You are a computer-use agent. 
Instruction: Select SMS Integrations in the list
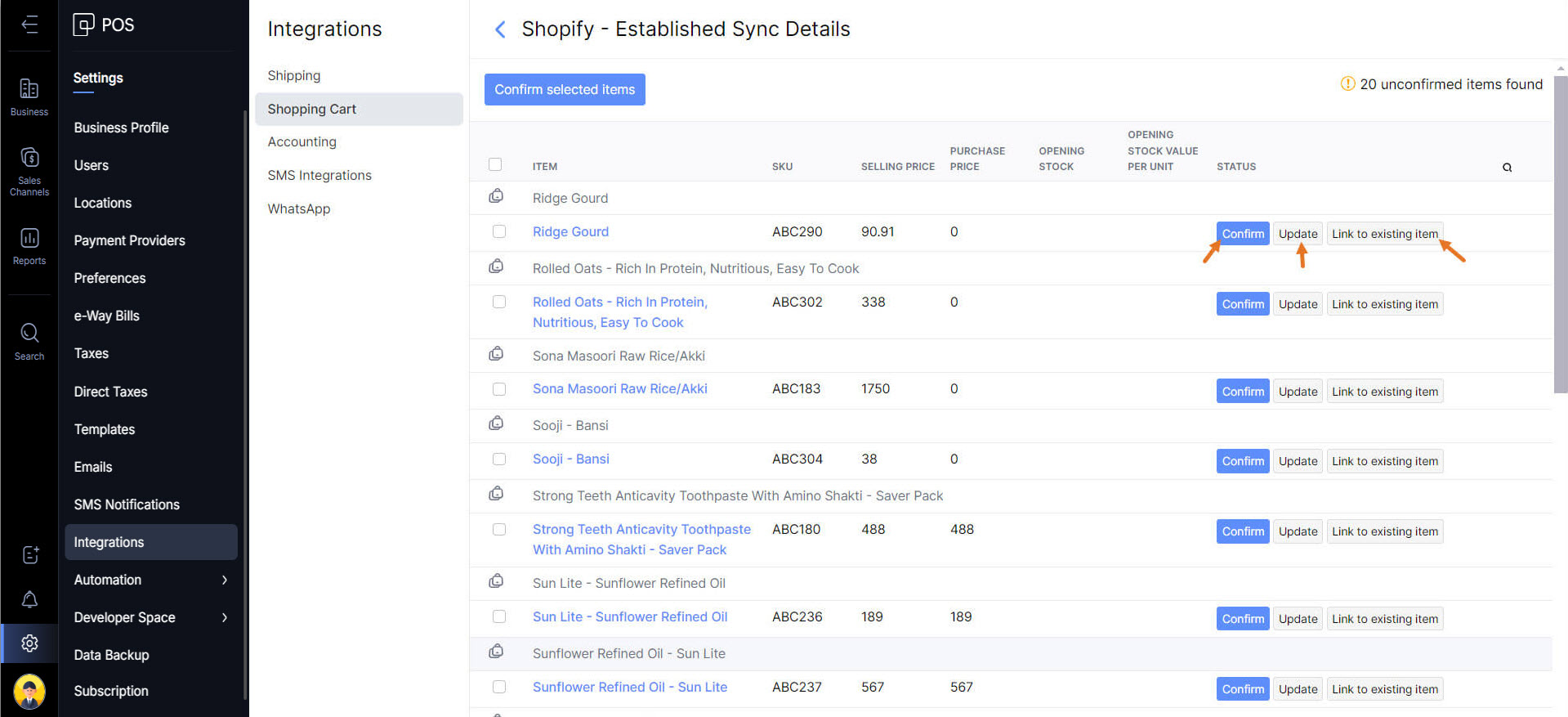[x=319, y=175]
